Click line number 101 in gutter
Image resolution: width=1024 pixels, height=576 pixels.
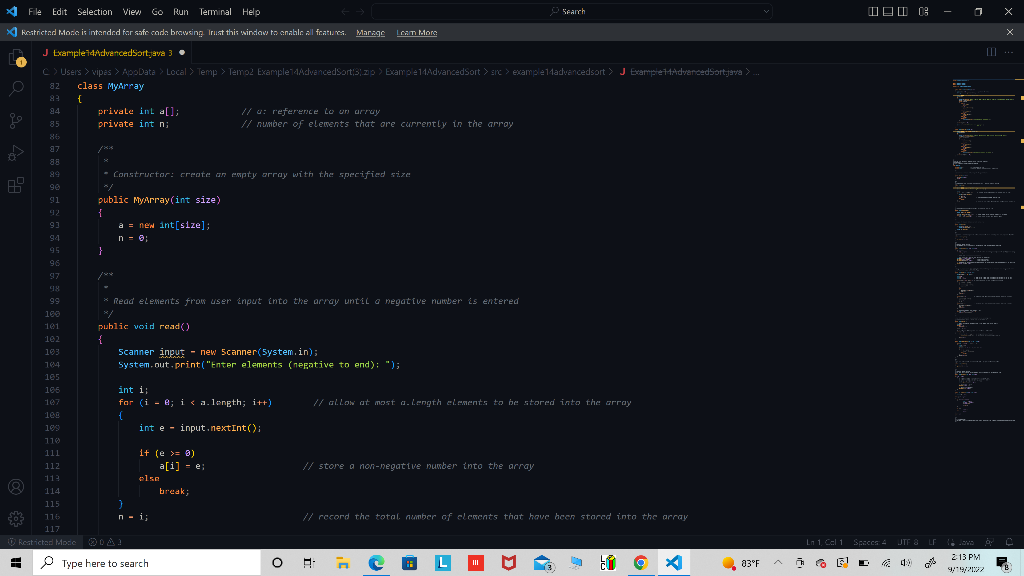[x=52, y=326]
